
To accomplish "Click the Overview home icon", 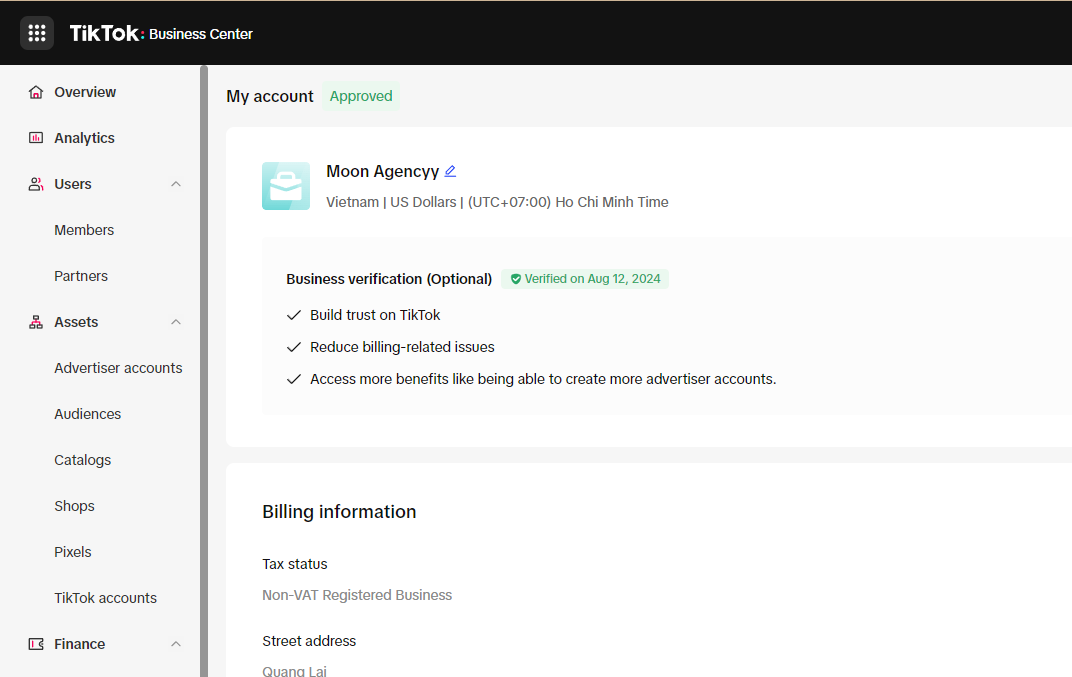I will coord(36,92).
